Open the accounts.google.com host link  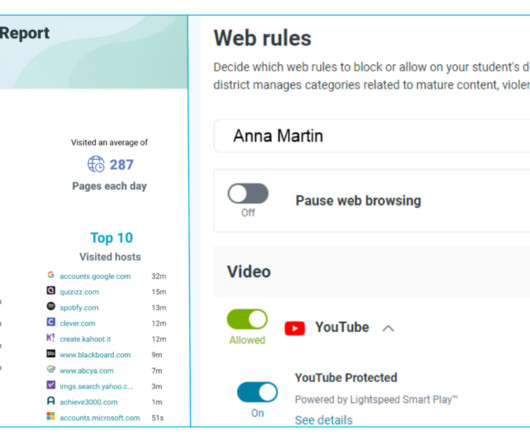pyautogui.click(x=95, y=276)
